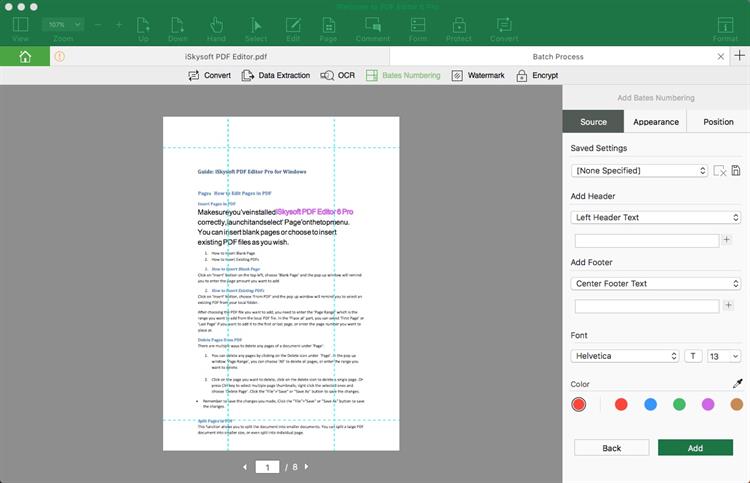Choose Watermark batch option
This screenshot has height=483, width=750.
[x=478, y=76]
